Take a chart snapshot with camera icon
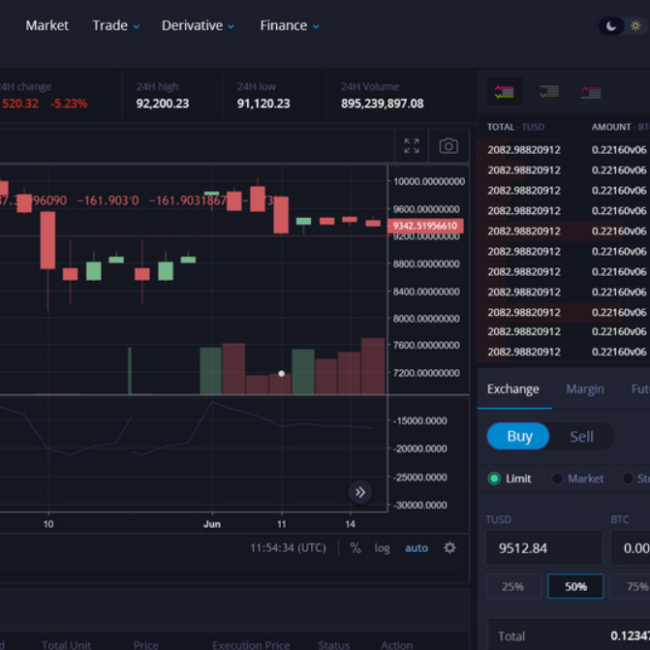Image resolution: width=650 pixels, height=650 pixels. click(x=448, y=146)
